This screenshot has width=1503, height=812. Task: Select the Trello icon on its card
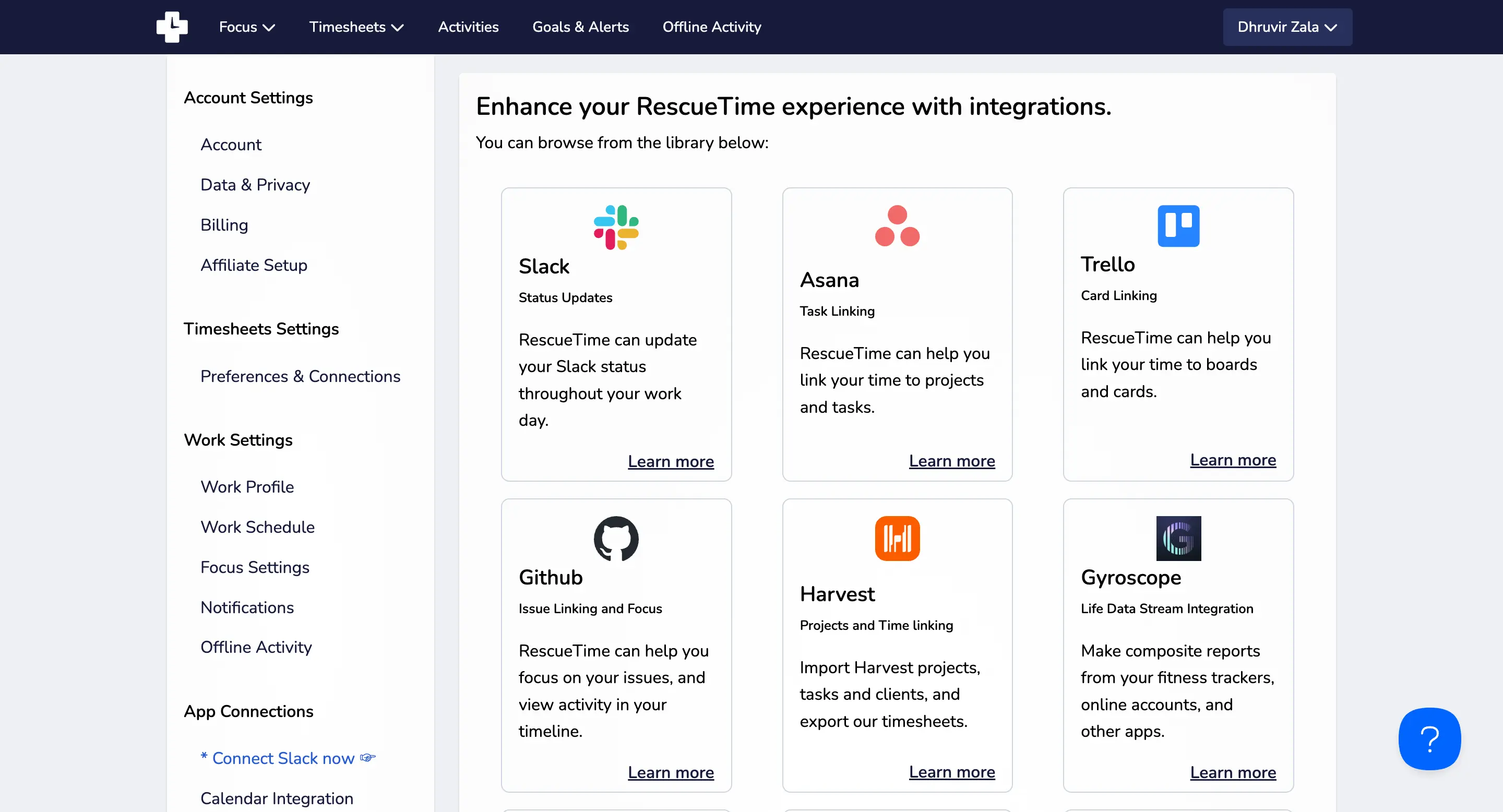(x=1178, y=226)
